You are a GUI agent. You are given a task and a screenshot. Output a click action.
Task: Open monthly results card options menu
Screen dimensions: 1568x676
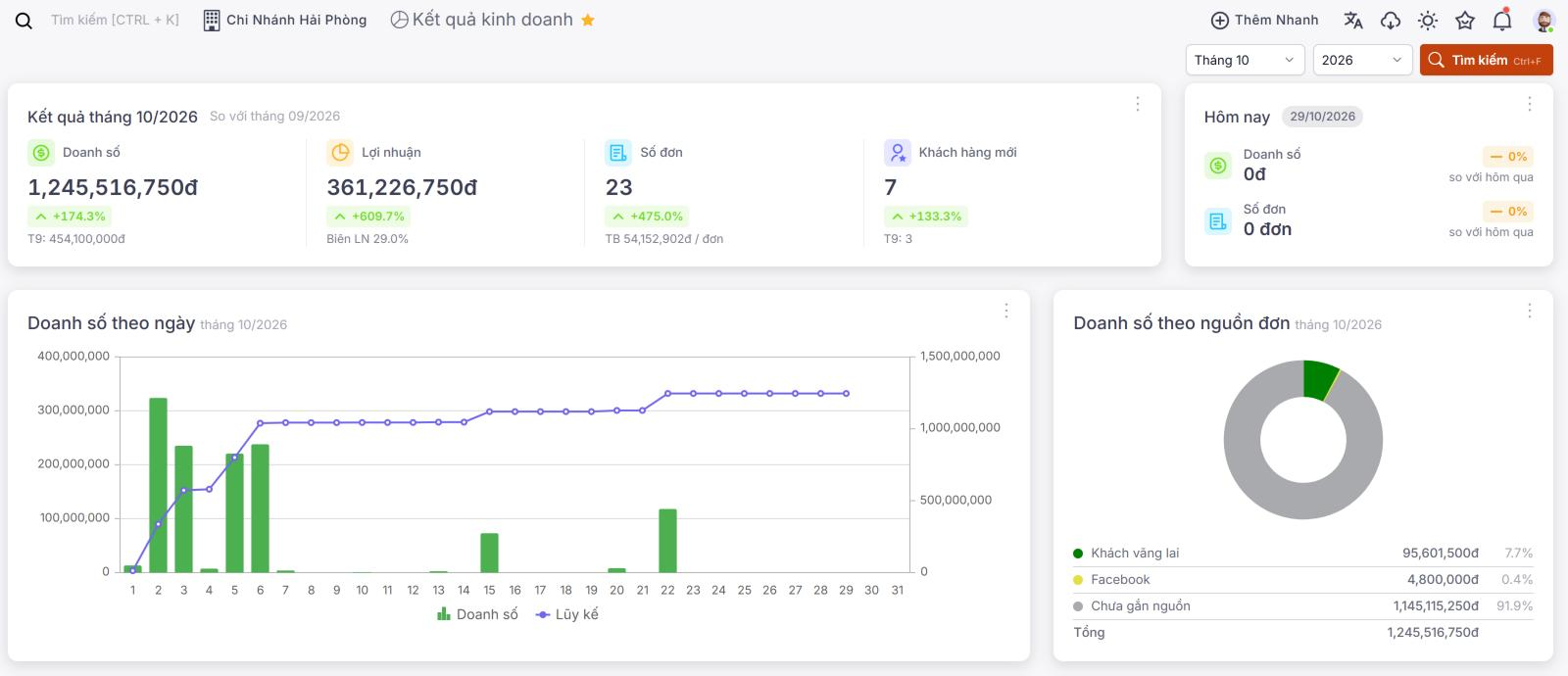pos(1137,104)
